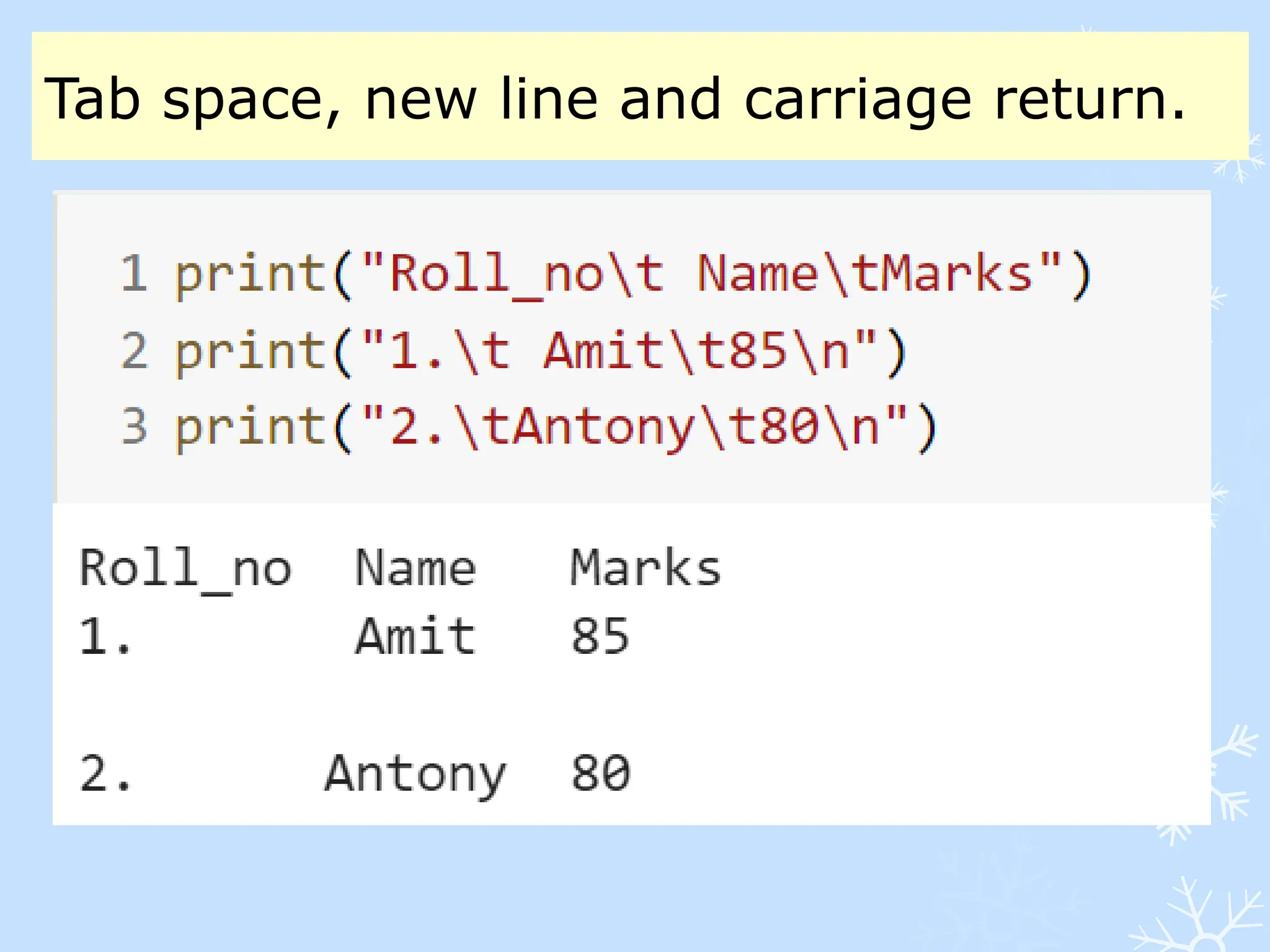Image resolution: width=1270 pixels, height=952 pixels.
Task: Click the 'Marks' output header
Action: tap(646, 566)
